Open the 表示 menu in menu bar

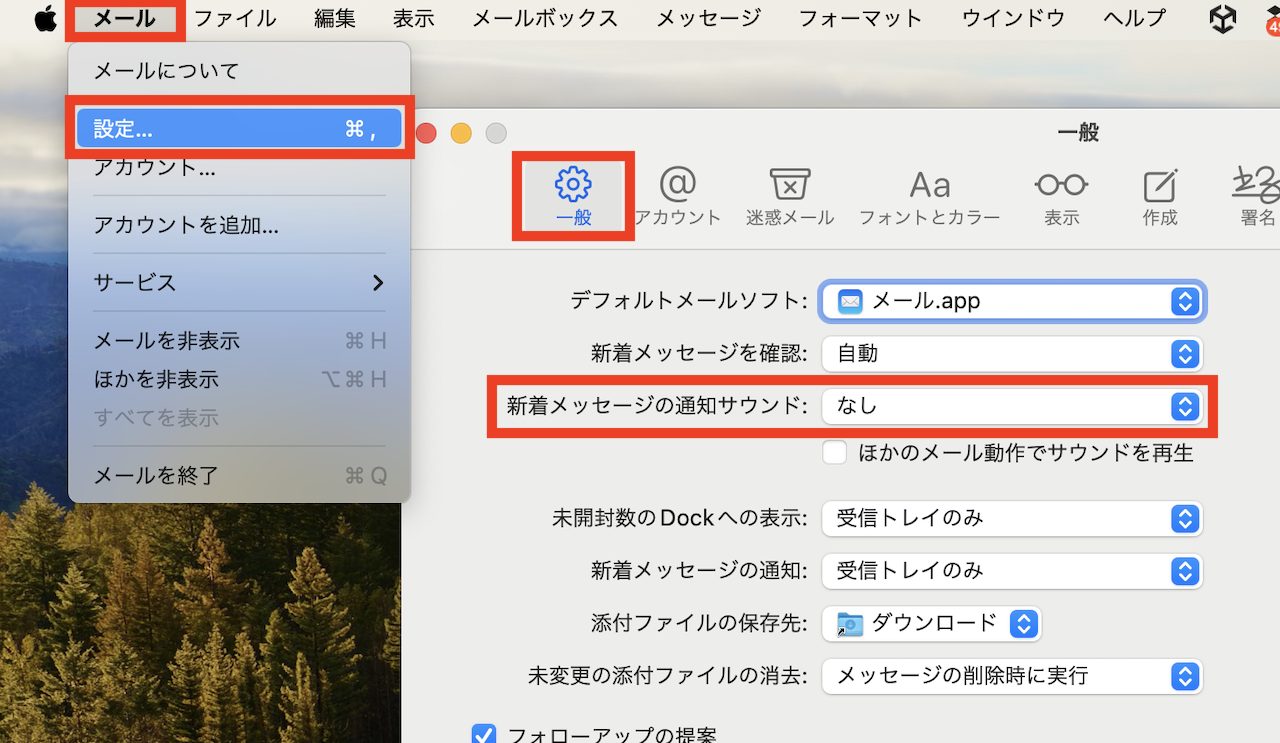coord(414,18)
